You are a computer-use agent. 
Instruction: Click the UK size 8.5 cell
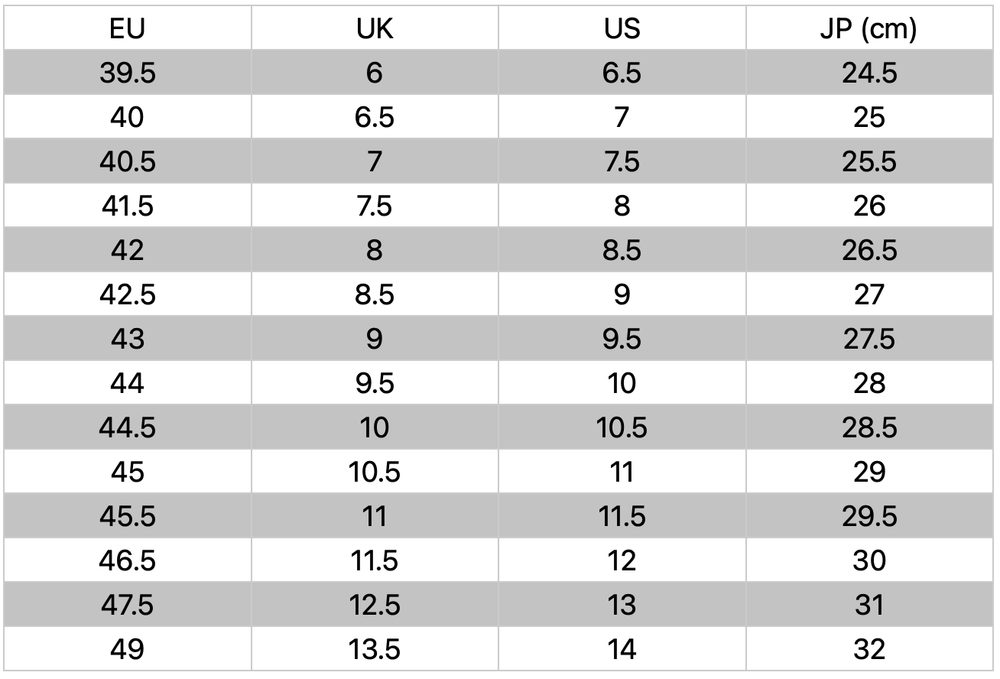[374, 294]
